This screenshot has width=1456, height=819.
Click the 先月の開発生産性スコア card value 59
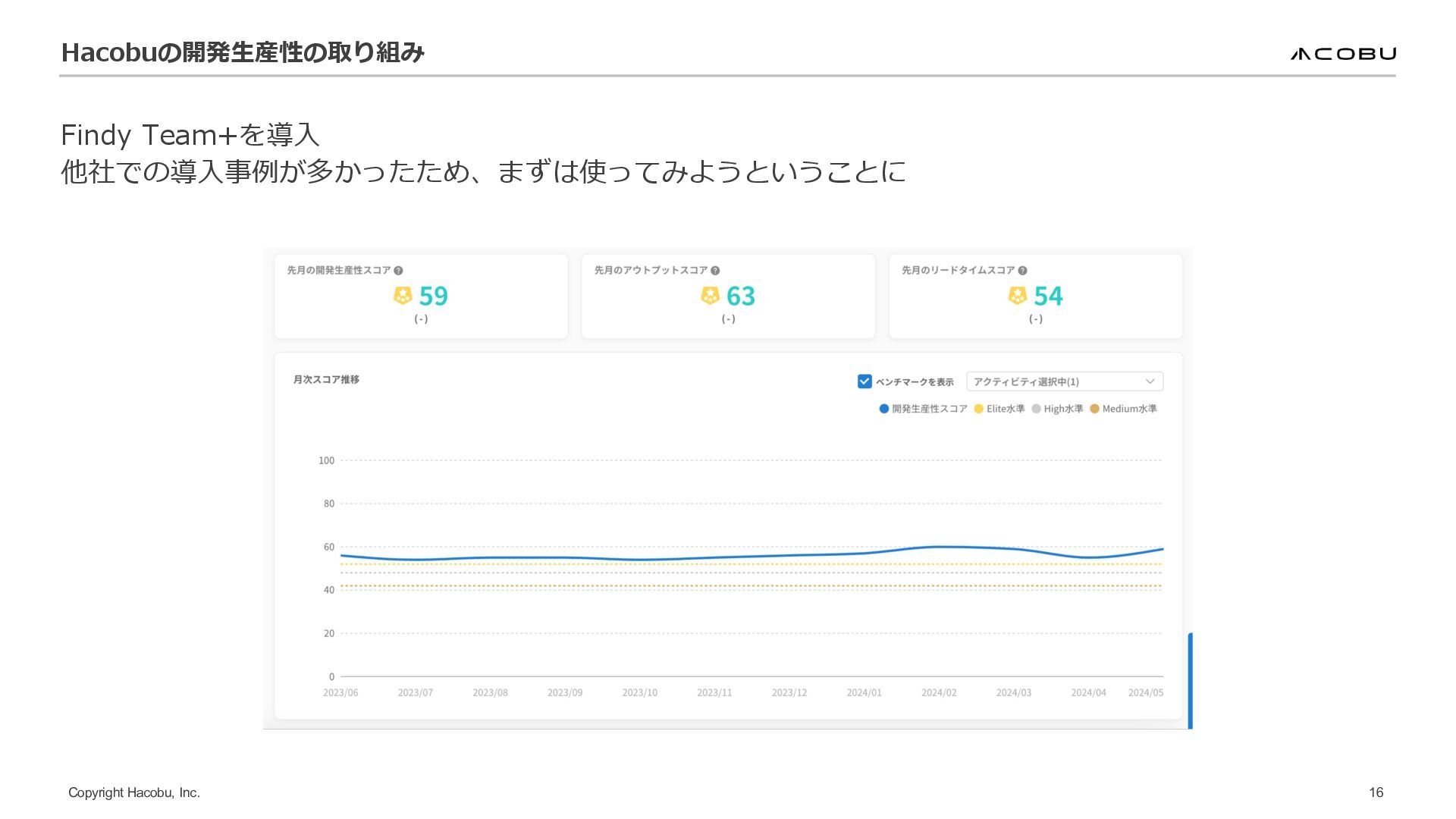(x=433, y=296)
